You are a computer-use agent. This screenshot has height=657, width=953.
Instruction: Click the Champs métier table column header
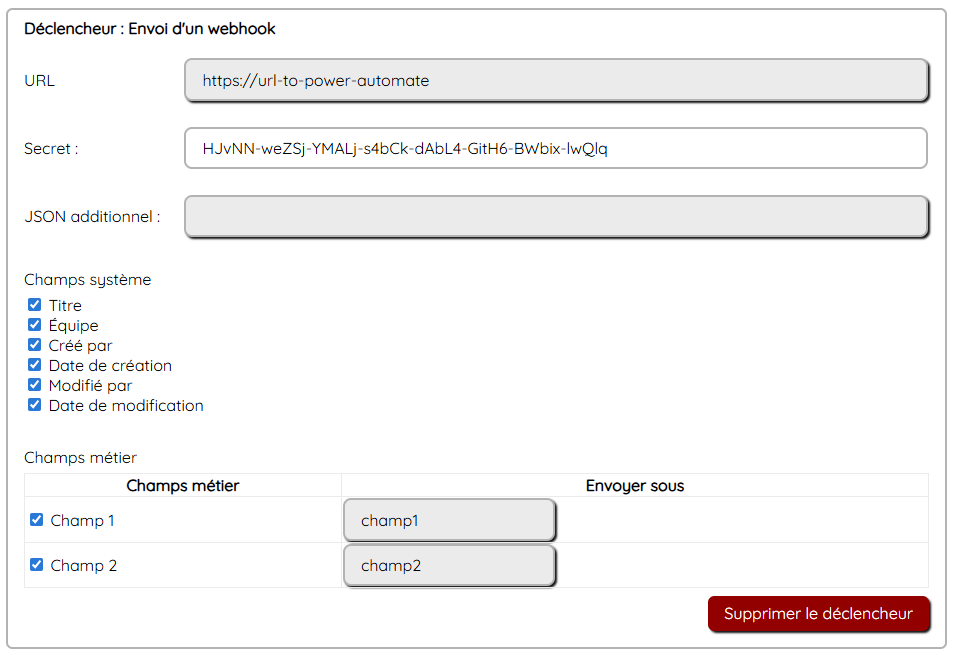183,486
